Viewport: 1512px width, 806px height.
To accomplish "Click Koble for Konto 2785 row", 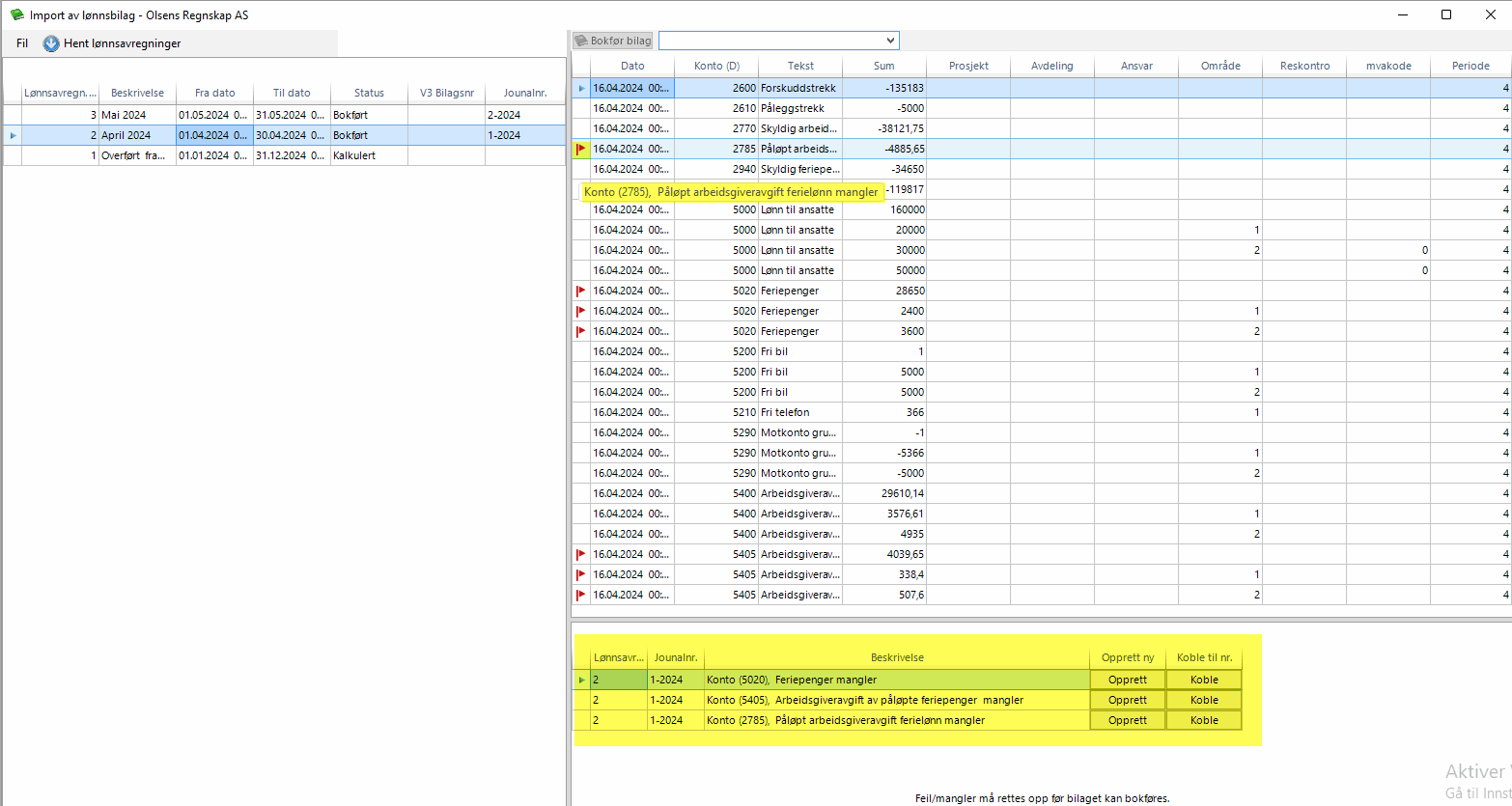I will (x=1204, y=720).
